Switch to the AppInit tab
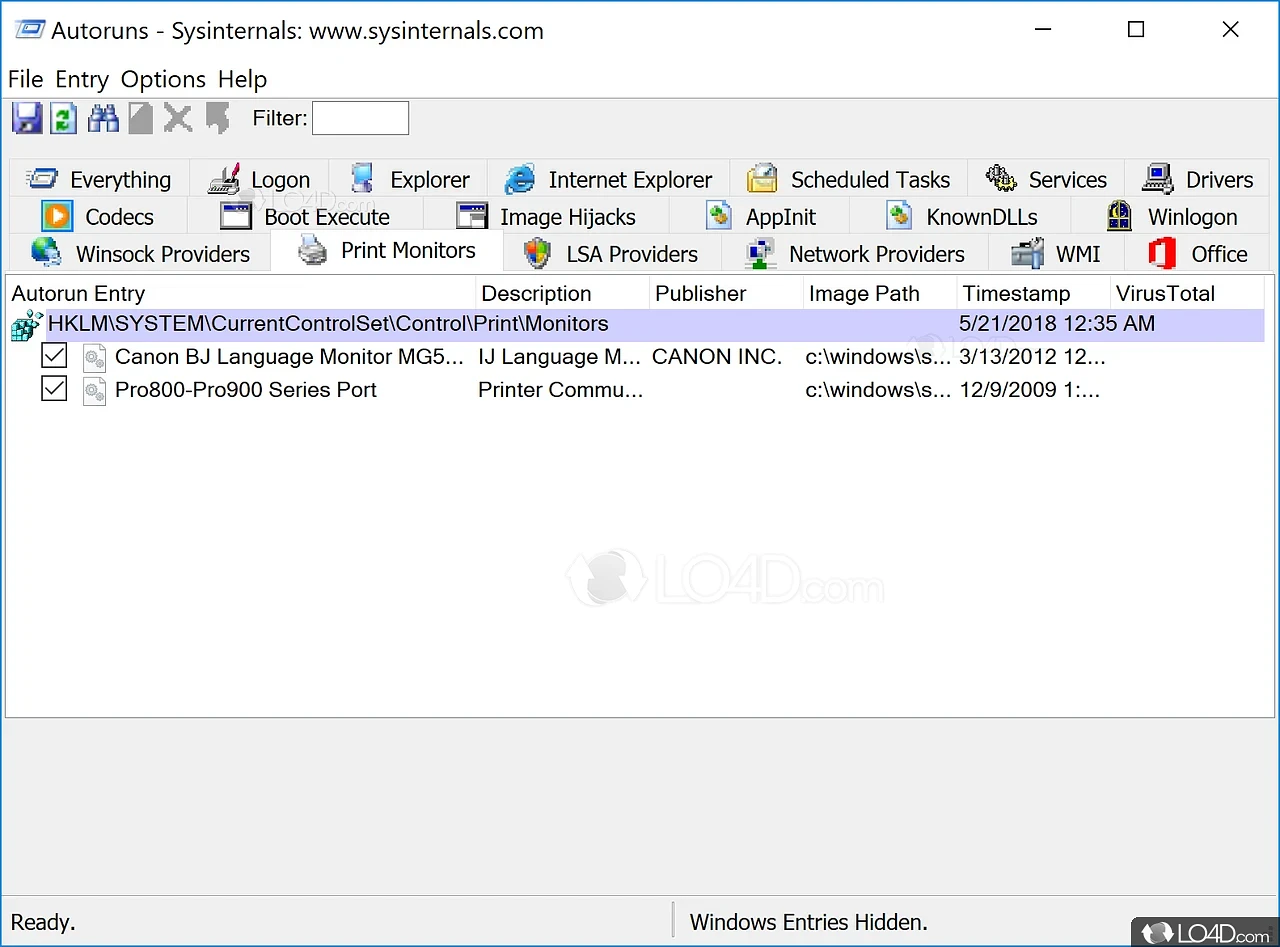The image size is (1280, 947). tap(760, 217)
